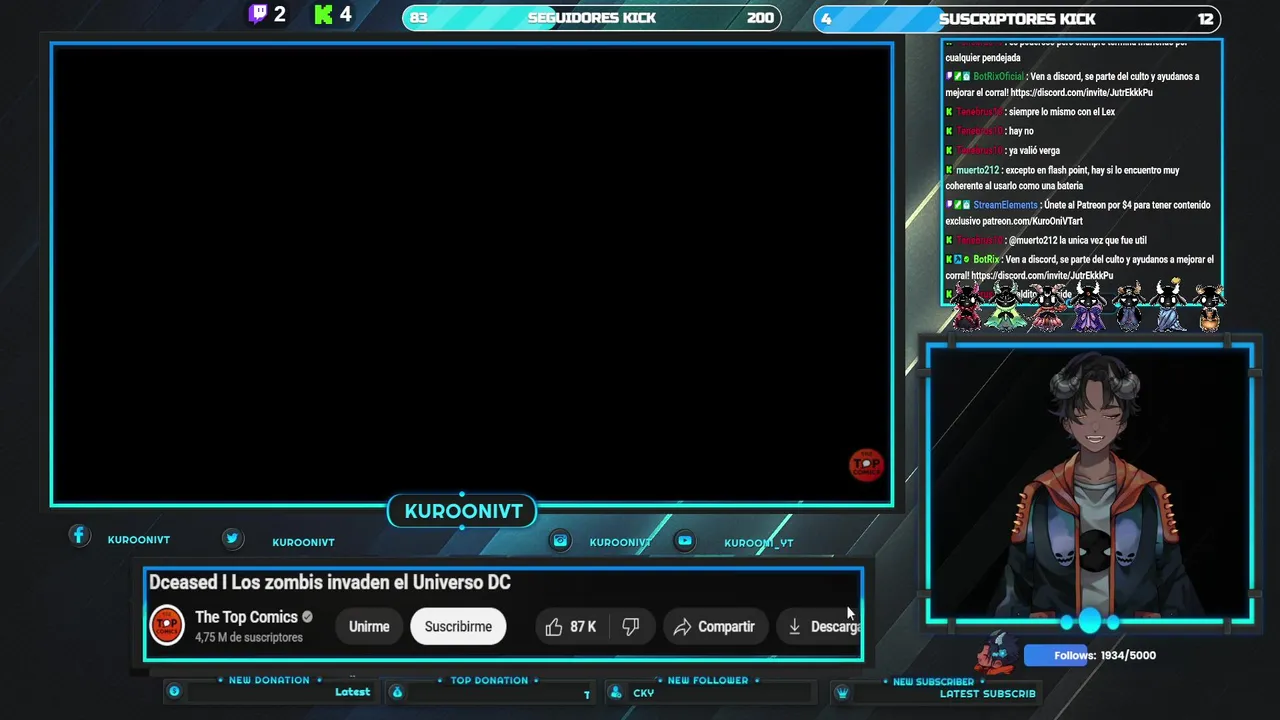1280x720 pixels.
Task: Click the Seguidores Kick progress bar
Action: click(x=591, y=18)
